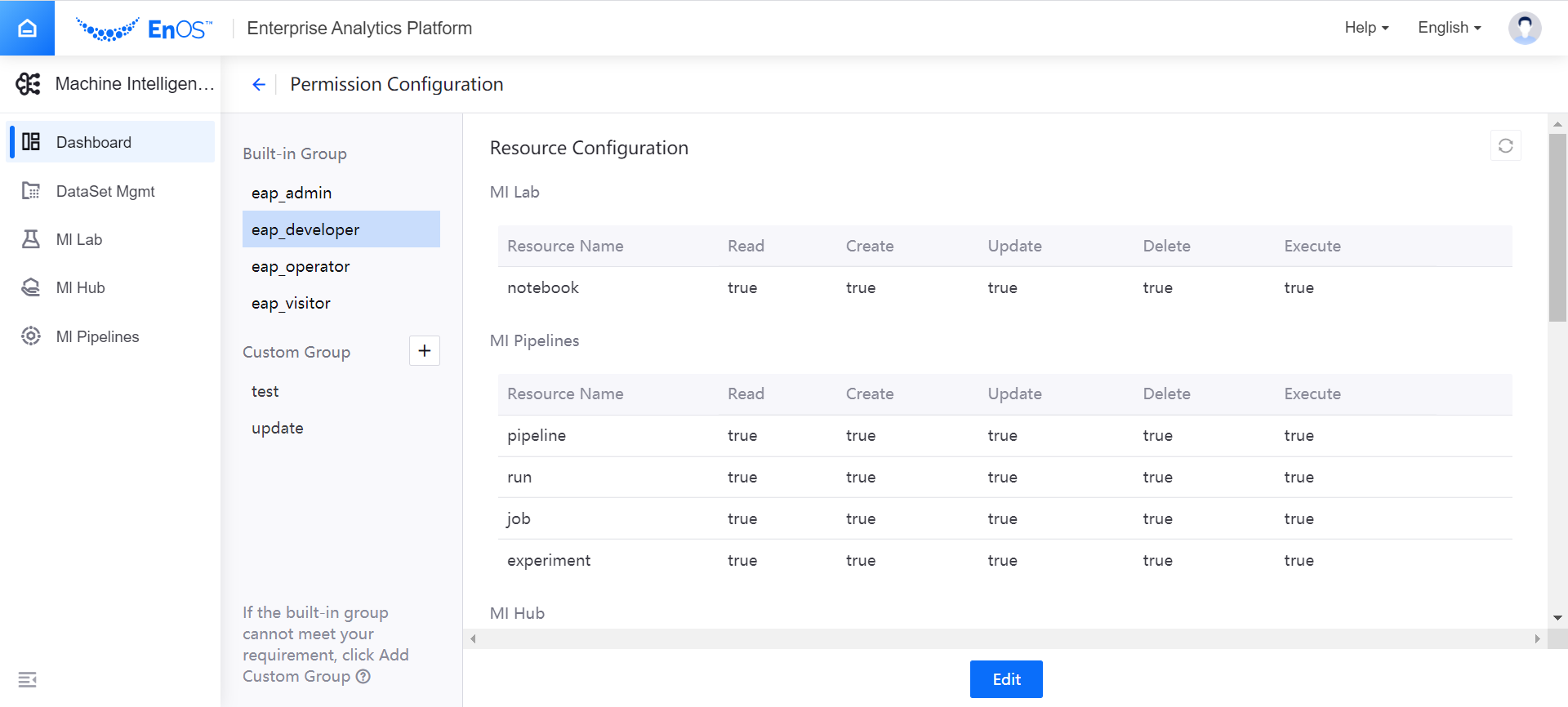
Task: Click the Machine Intelligence title
Action: pos(135,83)
